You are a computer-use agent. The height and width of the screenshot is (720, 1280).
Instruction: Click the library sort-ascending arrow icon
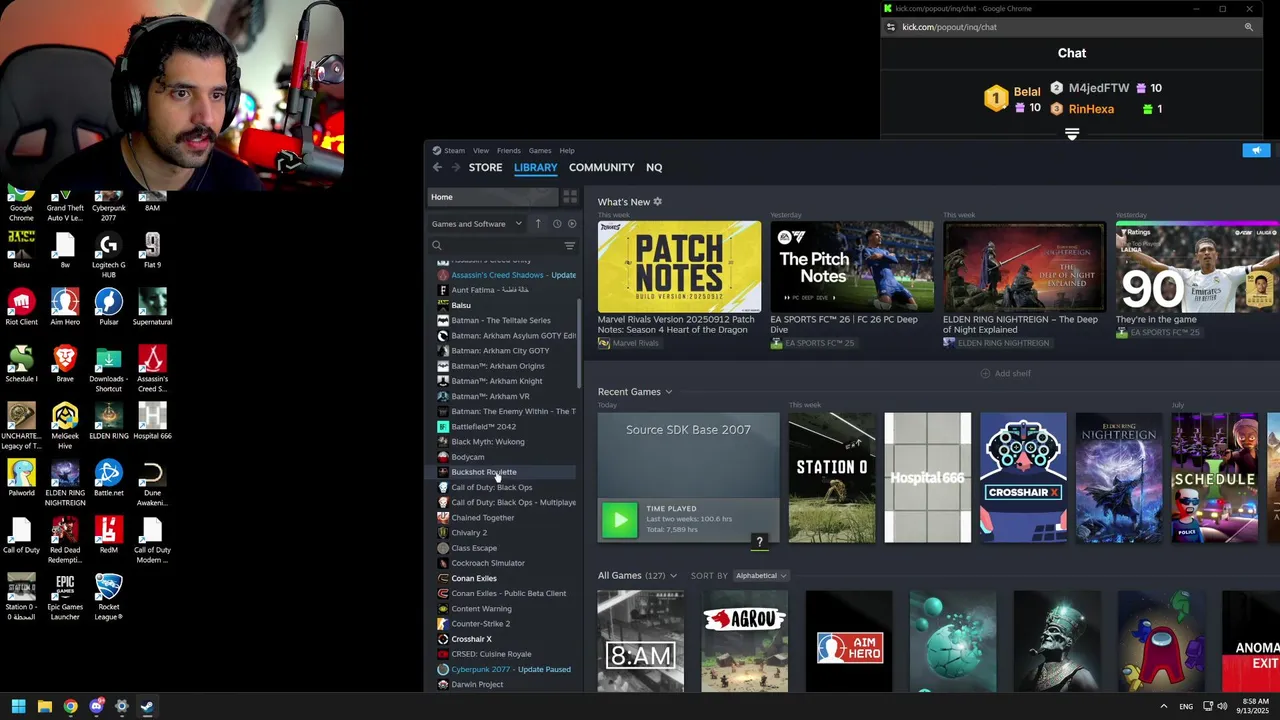[538, 224]
